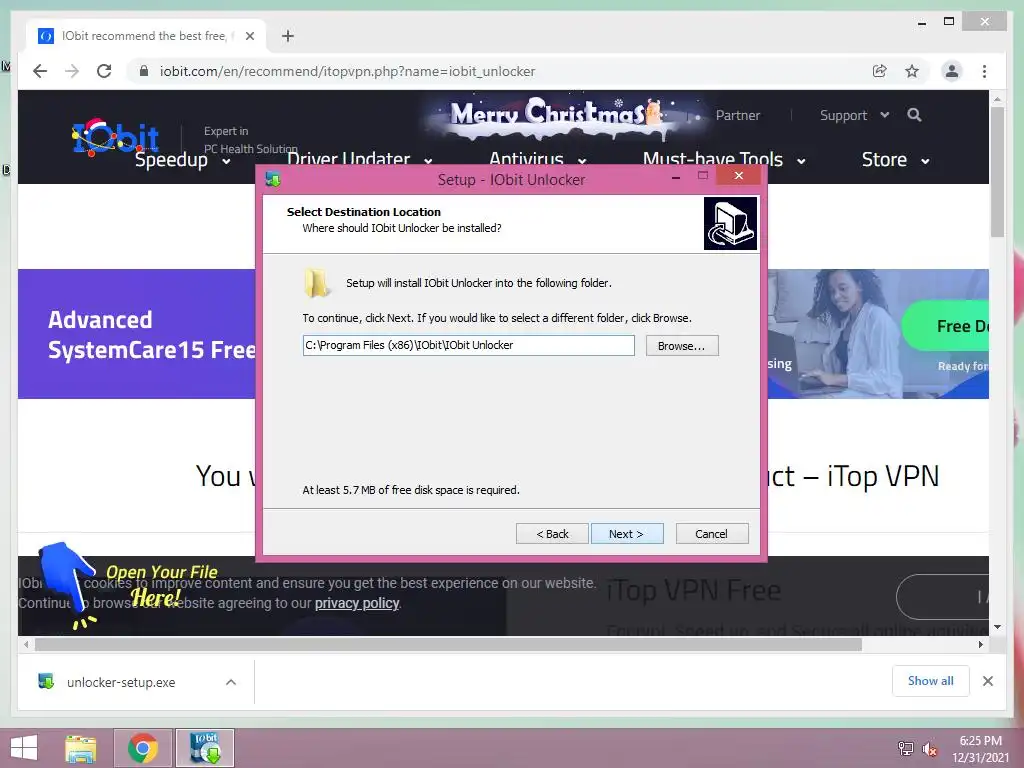Open File Explorer from taskbar

pyautogui.click(x=80, y=748)
